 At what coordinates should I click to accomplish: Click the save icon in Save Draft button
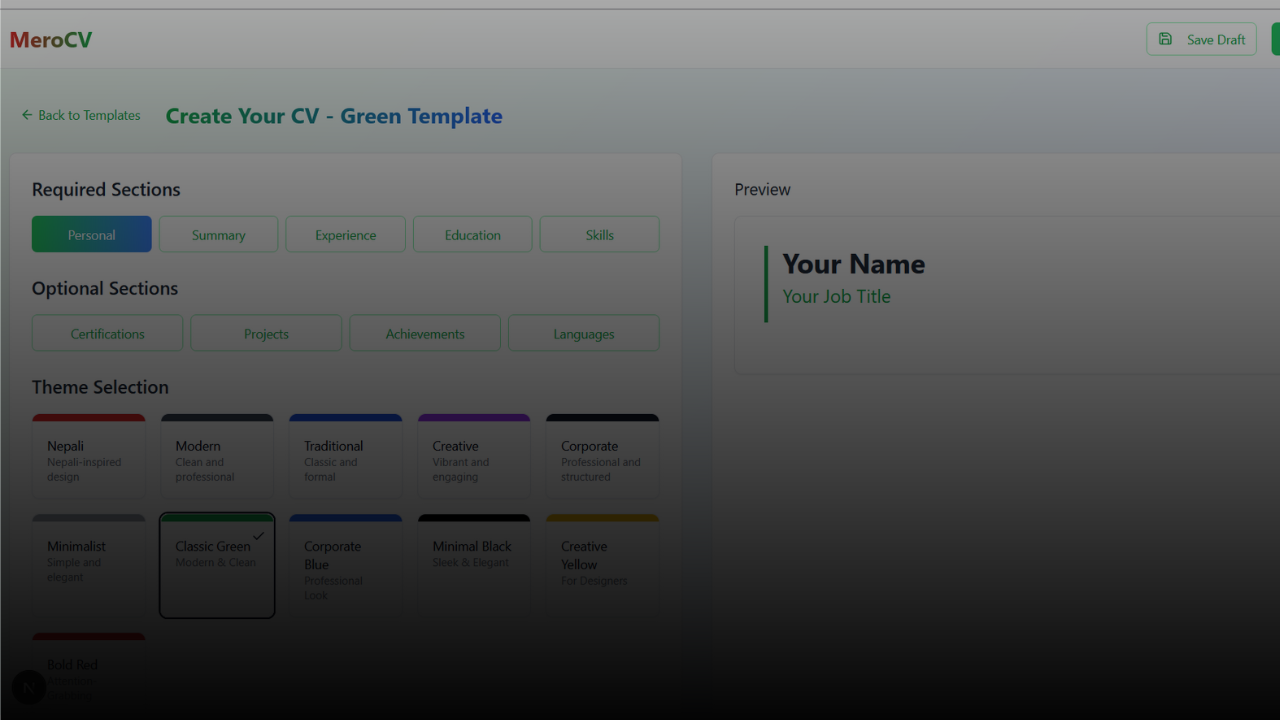click(1165, 39)
